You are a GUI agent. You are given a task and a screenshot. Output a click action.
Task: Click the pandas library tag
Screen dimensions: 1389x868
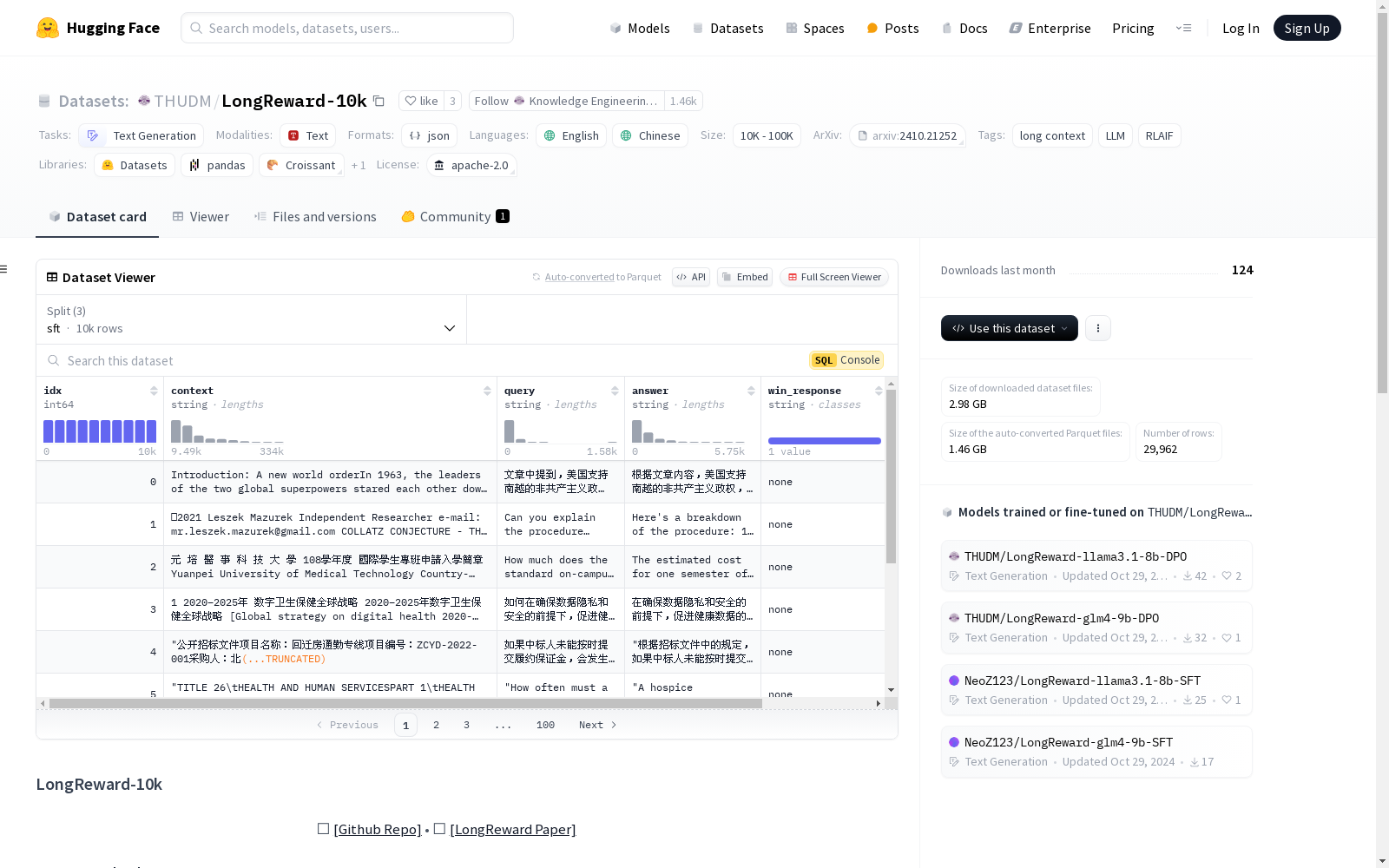(x=217, y=165)
